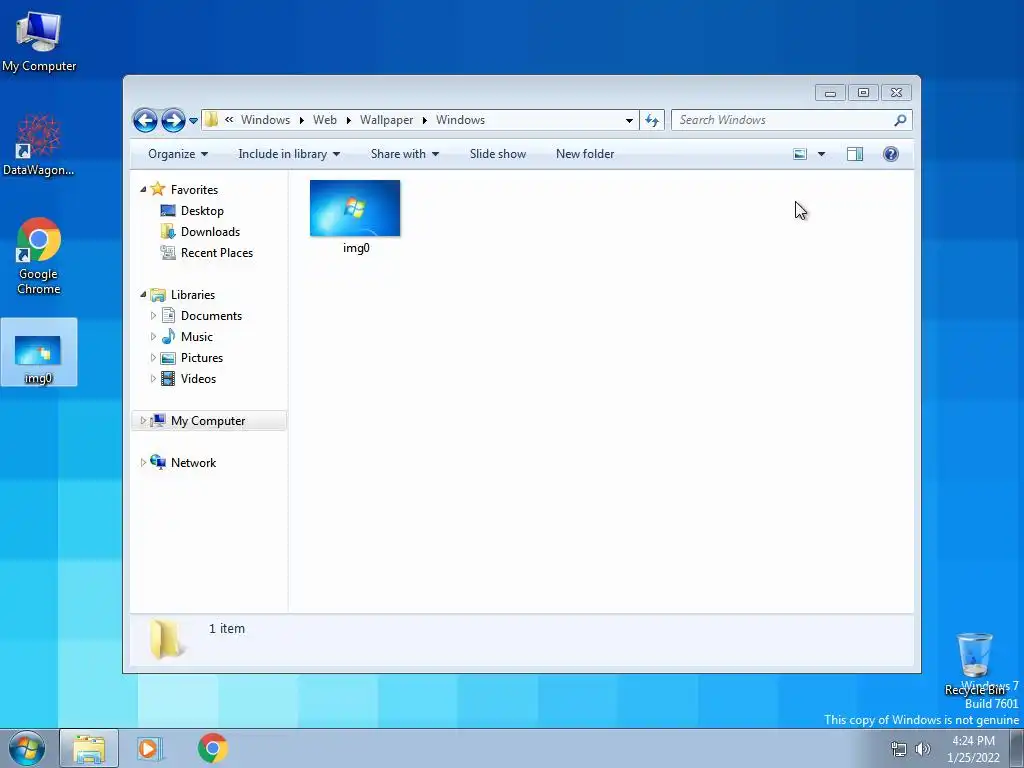
Task: Expand the Music library
Action: click(x=153, y=336)
